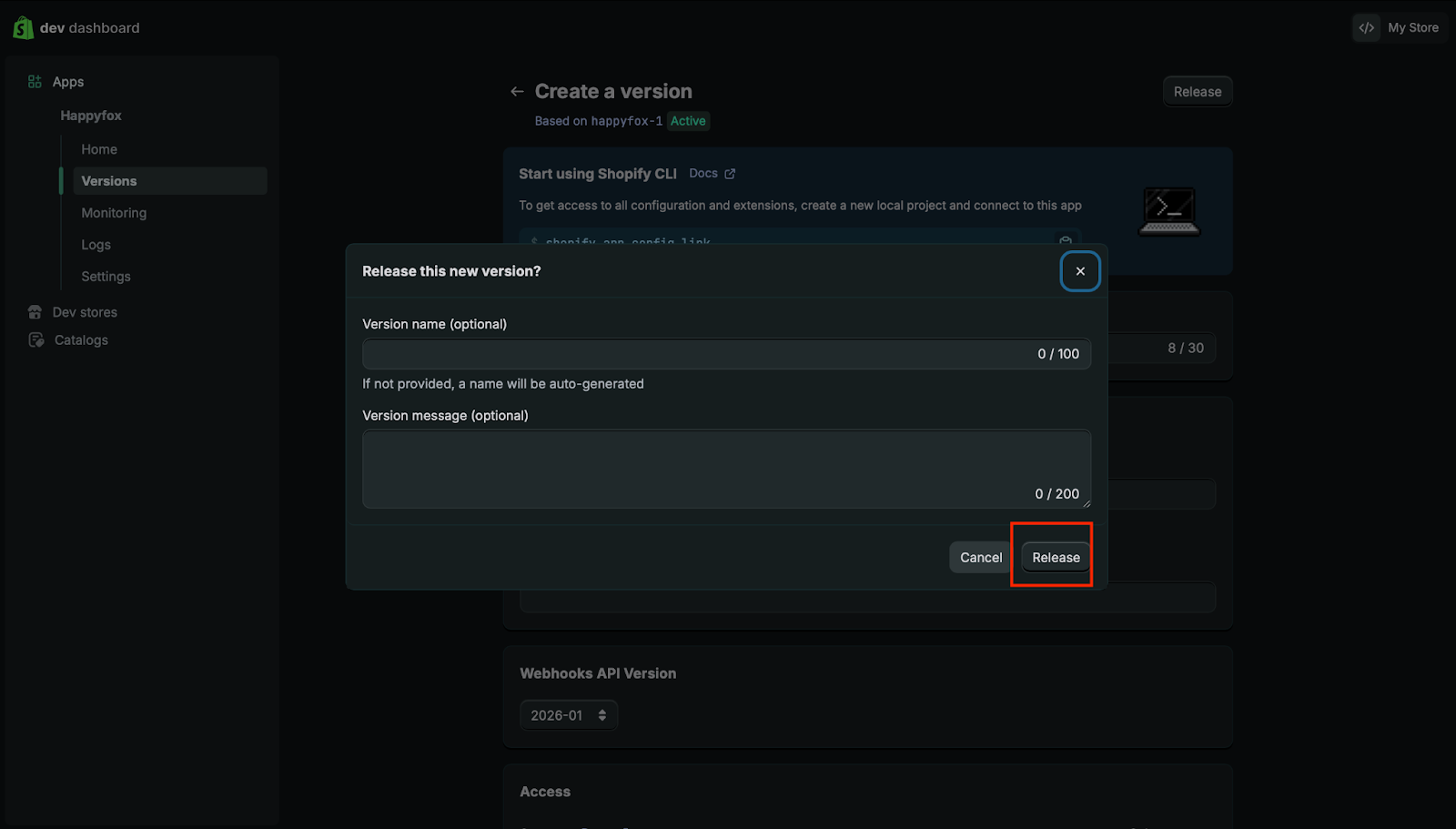Select the Happyfox app in sidebar

(91, 116)
